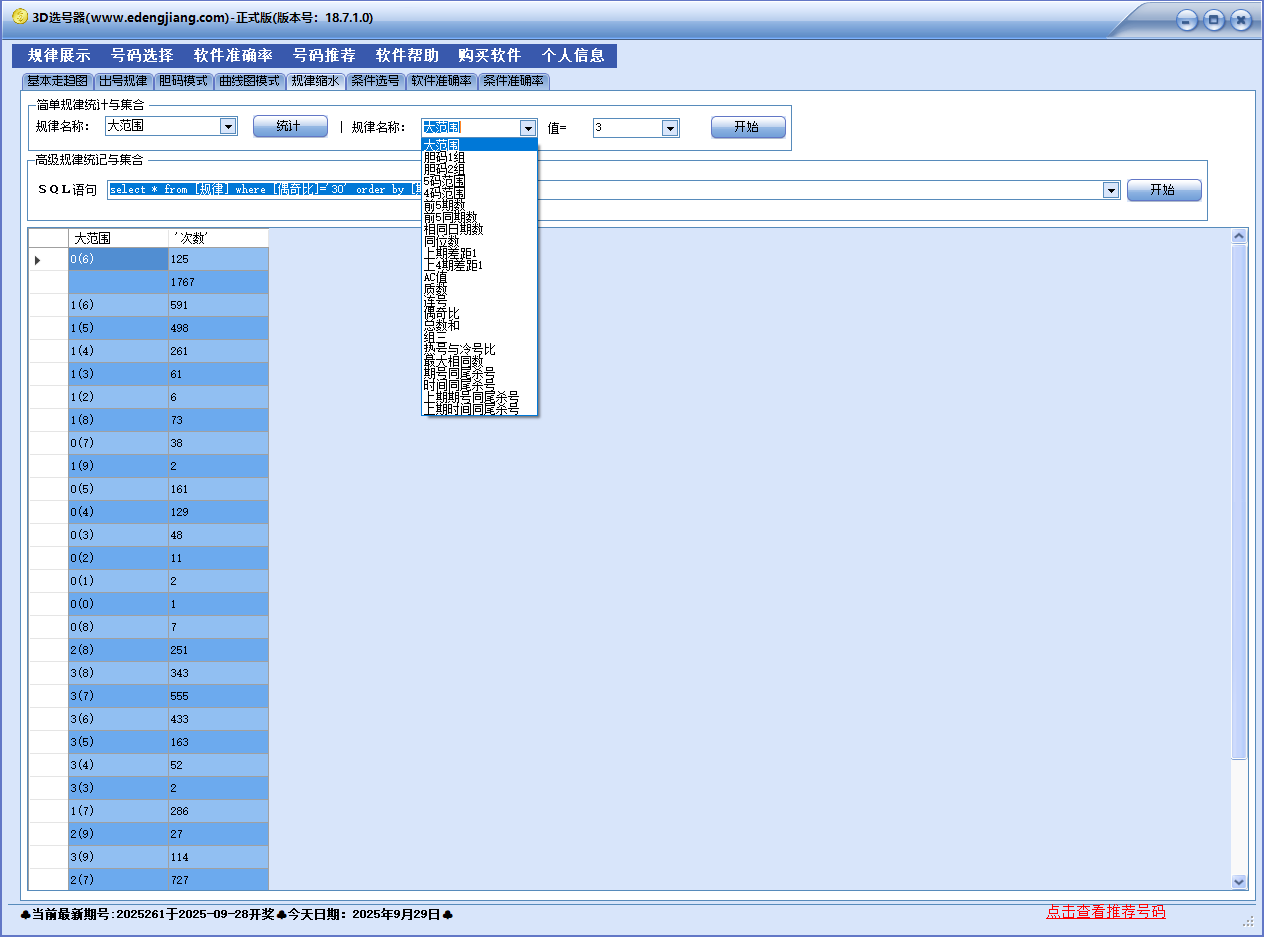Expand the SQL语句 combo box arrow
The height and width of the screenshot is (937, 1264).
[1110, 190]
